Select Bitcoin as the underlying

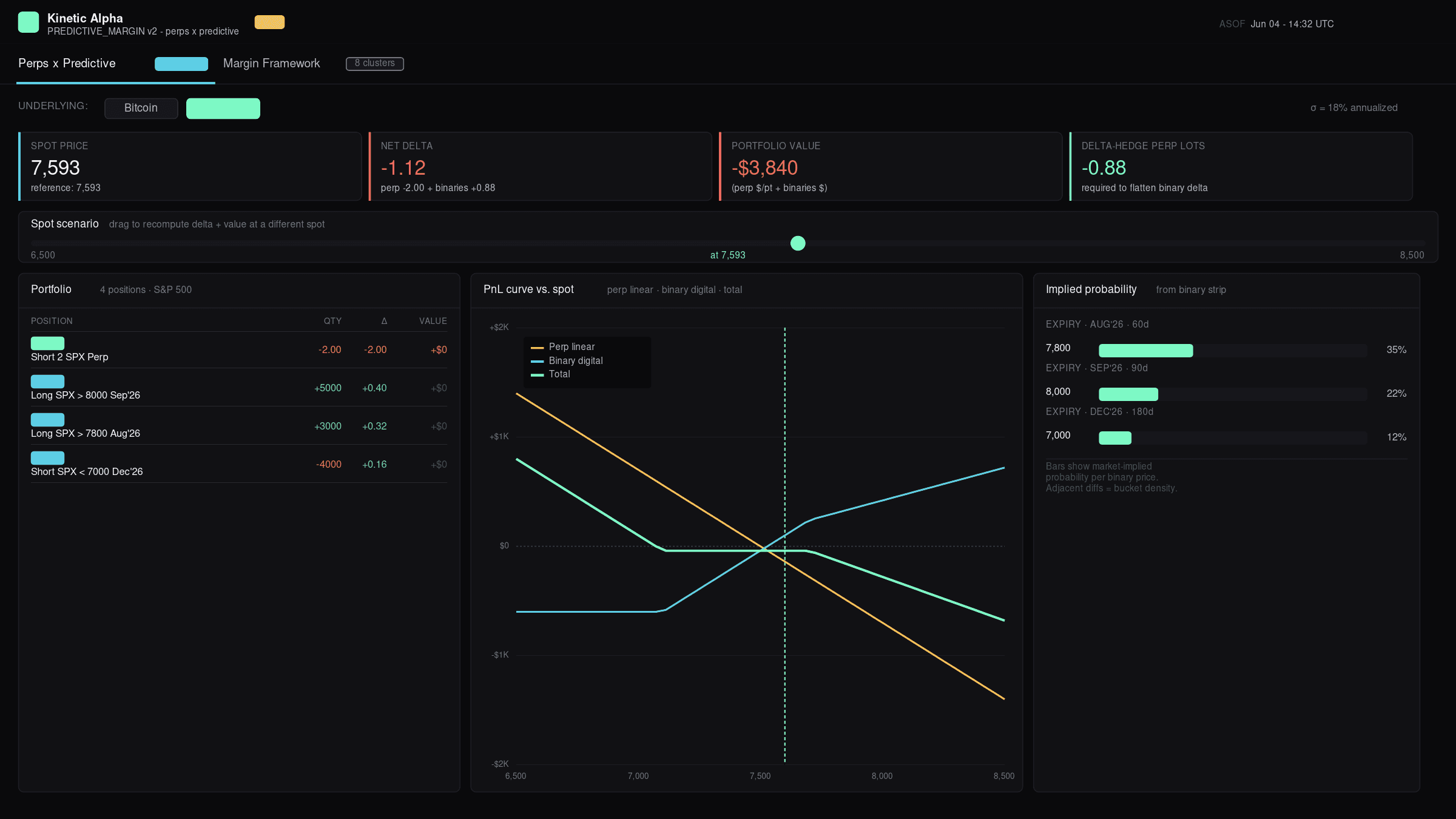(141, 108)
